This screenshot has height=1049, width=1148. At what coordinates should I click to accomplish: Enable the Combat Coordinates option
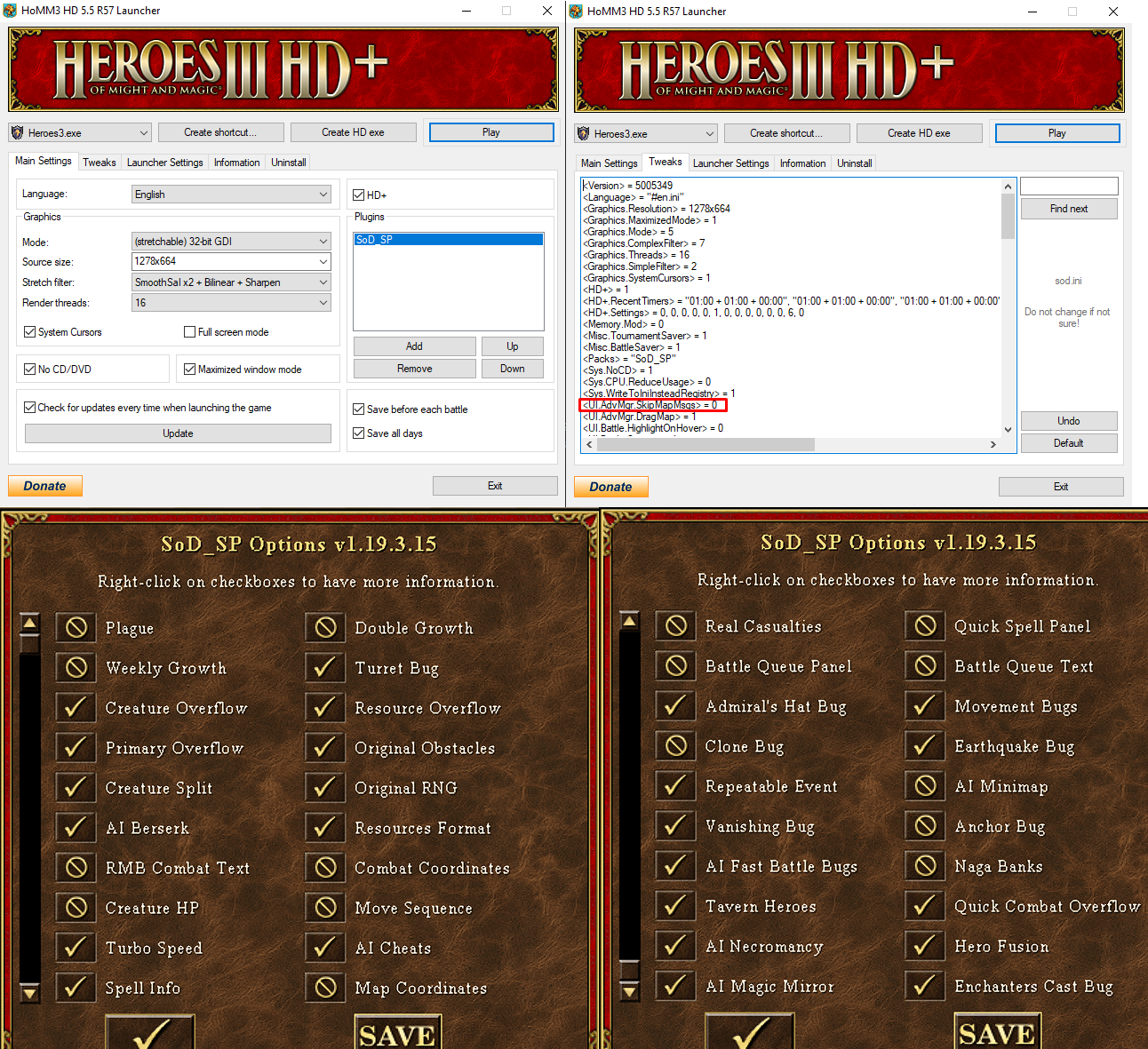(x=325, y=868)
